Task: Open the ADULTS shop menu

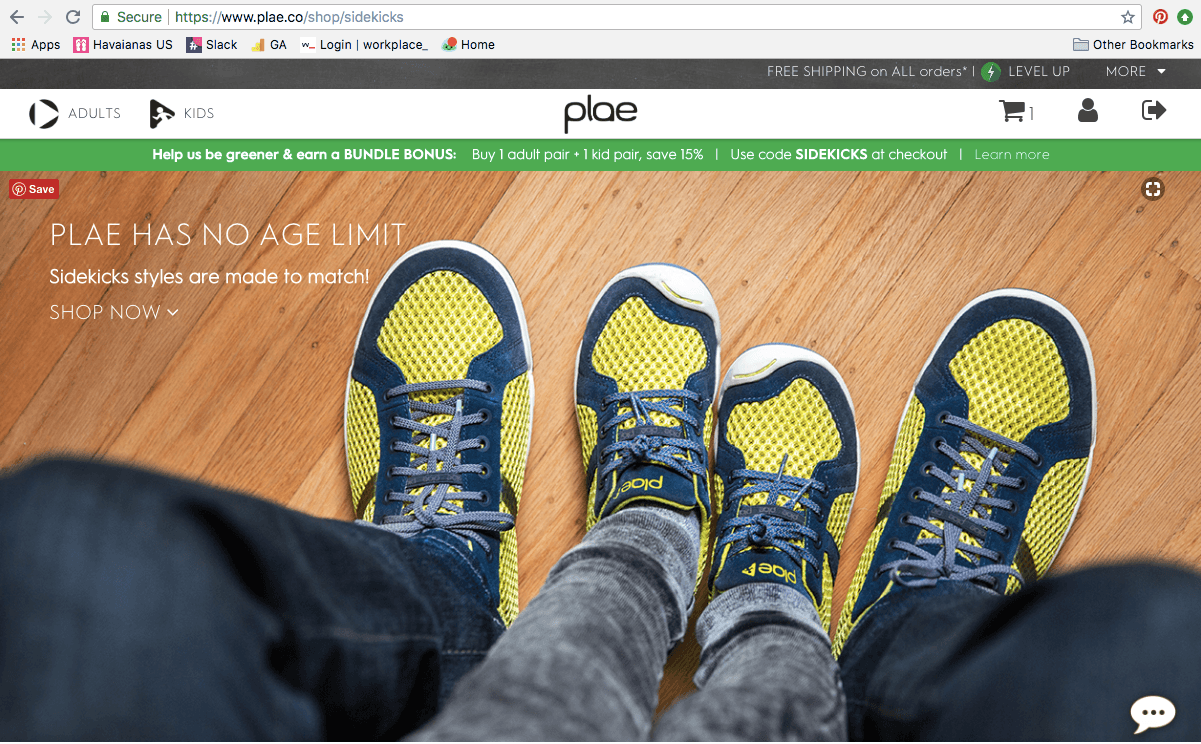Action: (75, 114)
